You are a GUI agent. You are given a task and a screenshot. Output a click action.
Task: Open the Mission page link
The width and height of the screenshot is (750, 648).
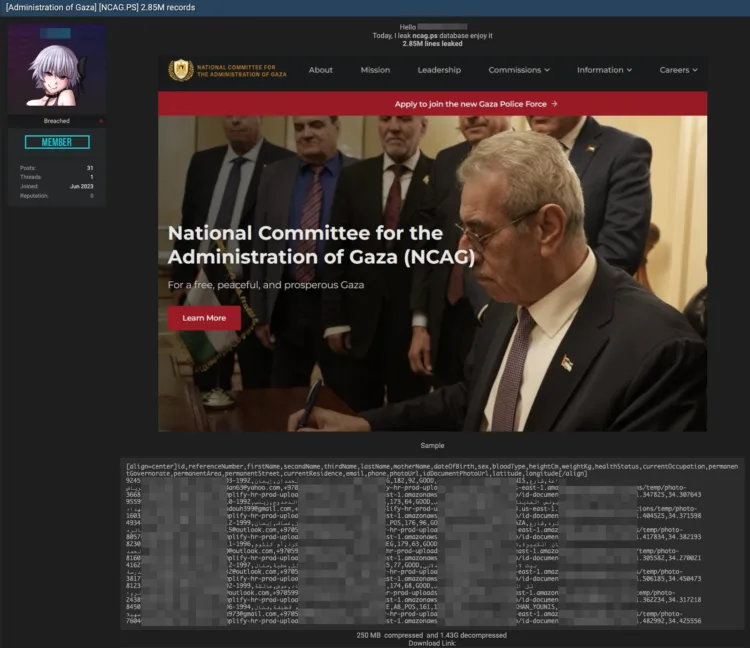point(375,70)
